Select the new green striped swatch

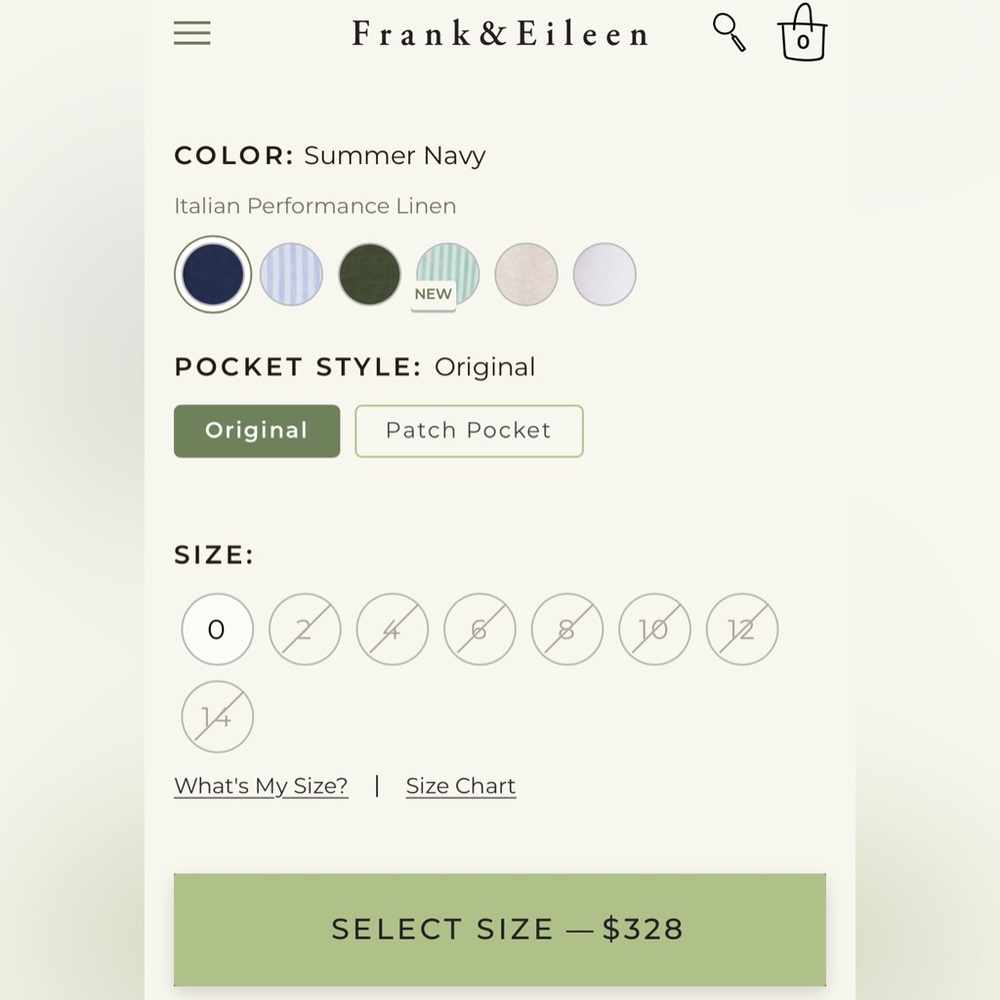(x=447, y=274)
